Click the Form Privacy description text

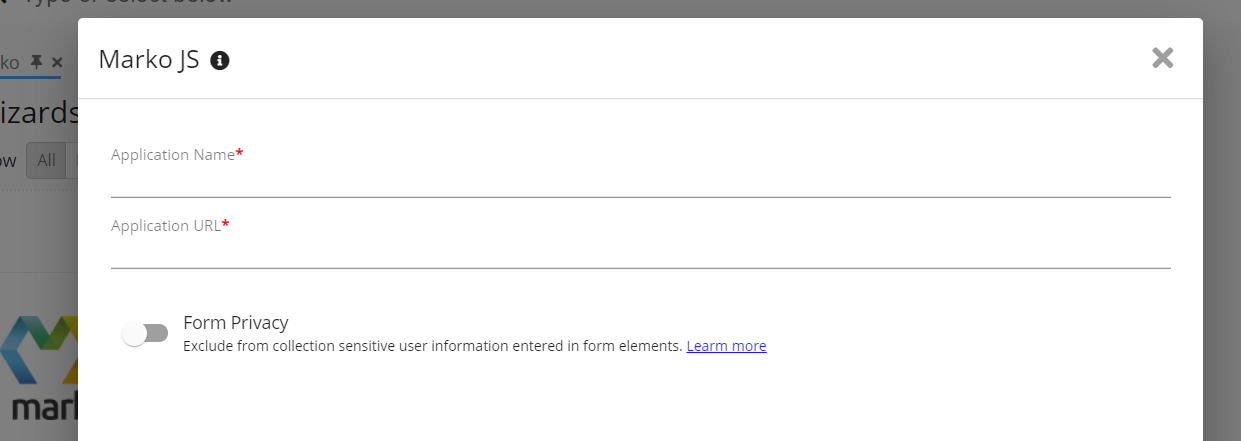click(x=432, y=346)
